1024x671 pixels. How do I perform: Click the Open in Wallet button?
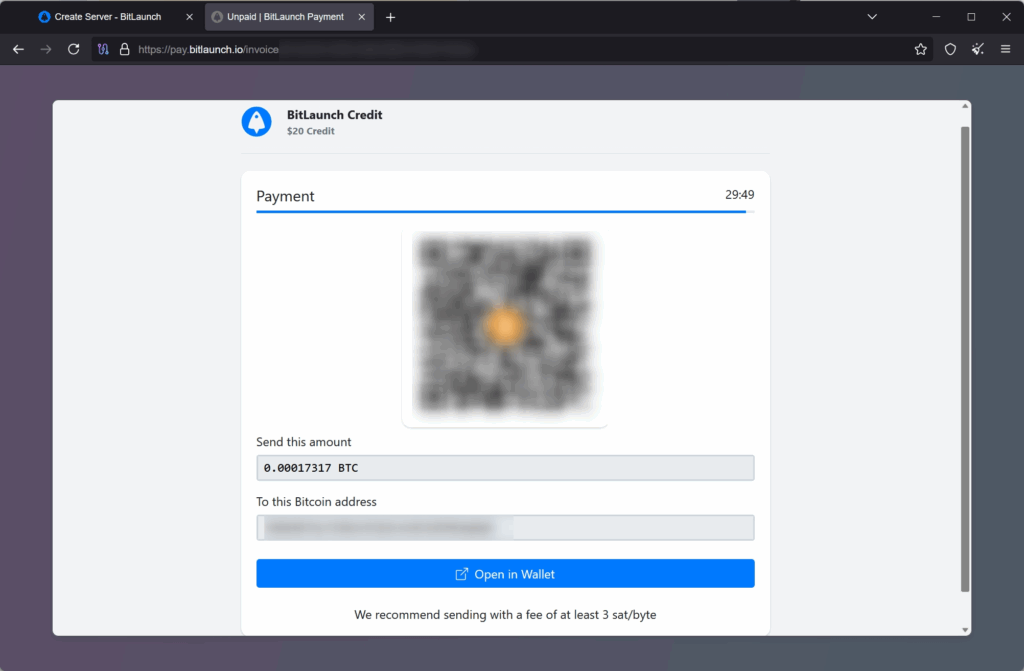(505, 574)
